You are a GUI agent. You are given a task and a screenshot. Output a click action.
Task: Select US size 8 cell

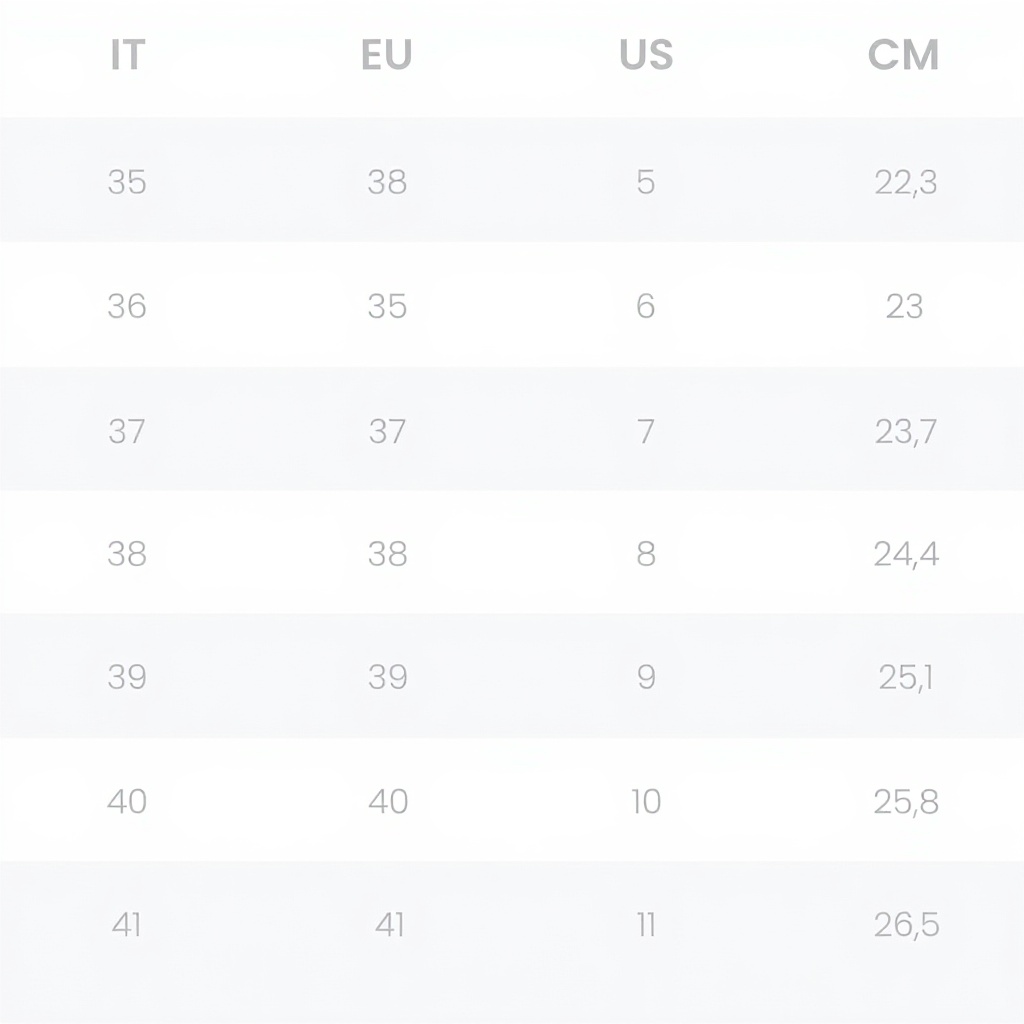point(646,554)
